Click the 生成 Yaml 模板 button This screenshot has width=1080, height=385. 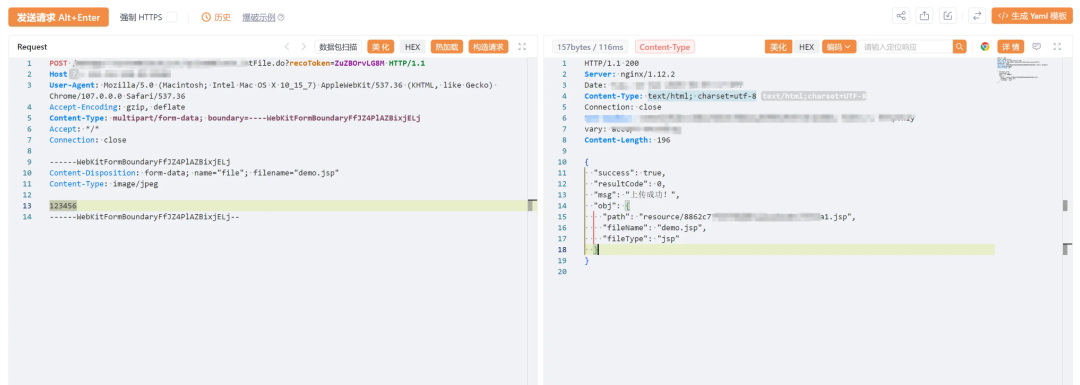tap(1032, 17)
